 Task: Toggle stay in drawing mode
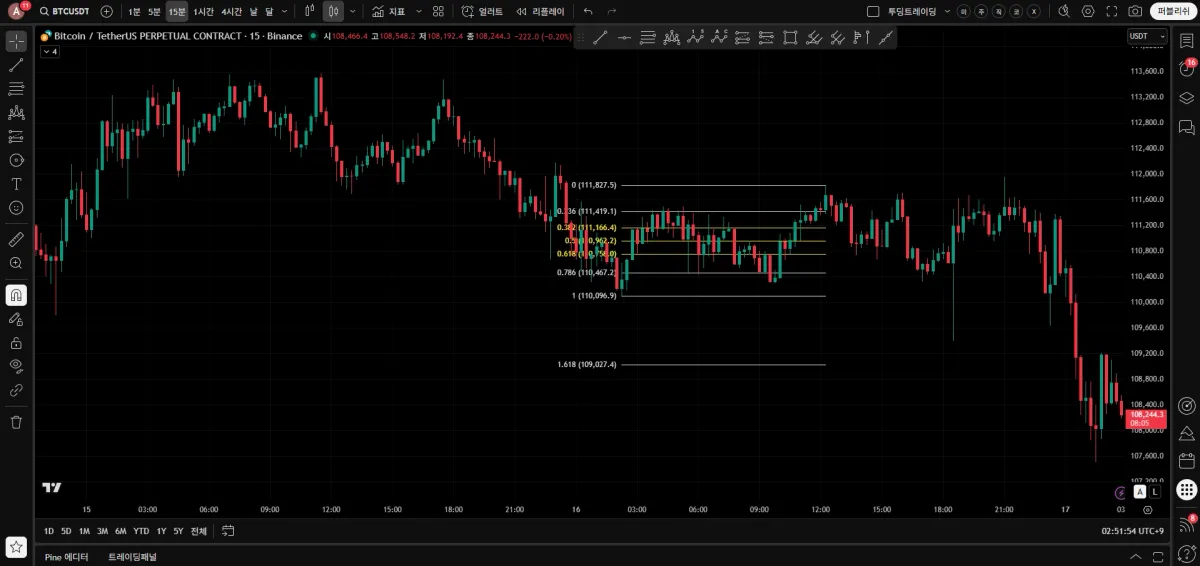[x=16, y=319]
